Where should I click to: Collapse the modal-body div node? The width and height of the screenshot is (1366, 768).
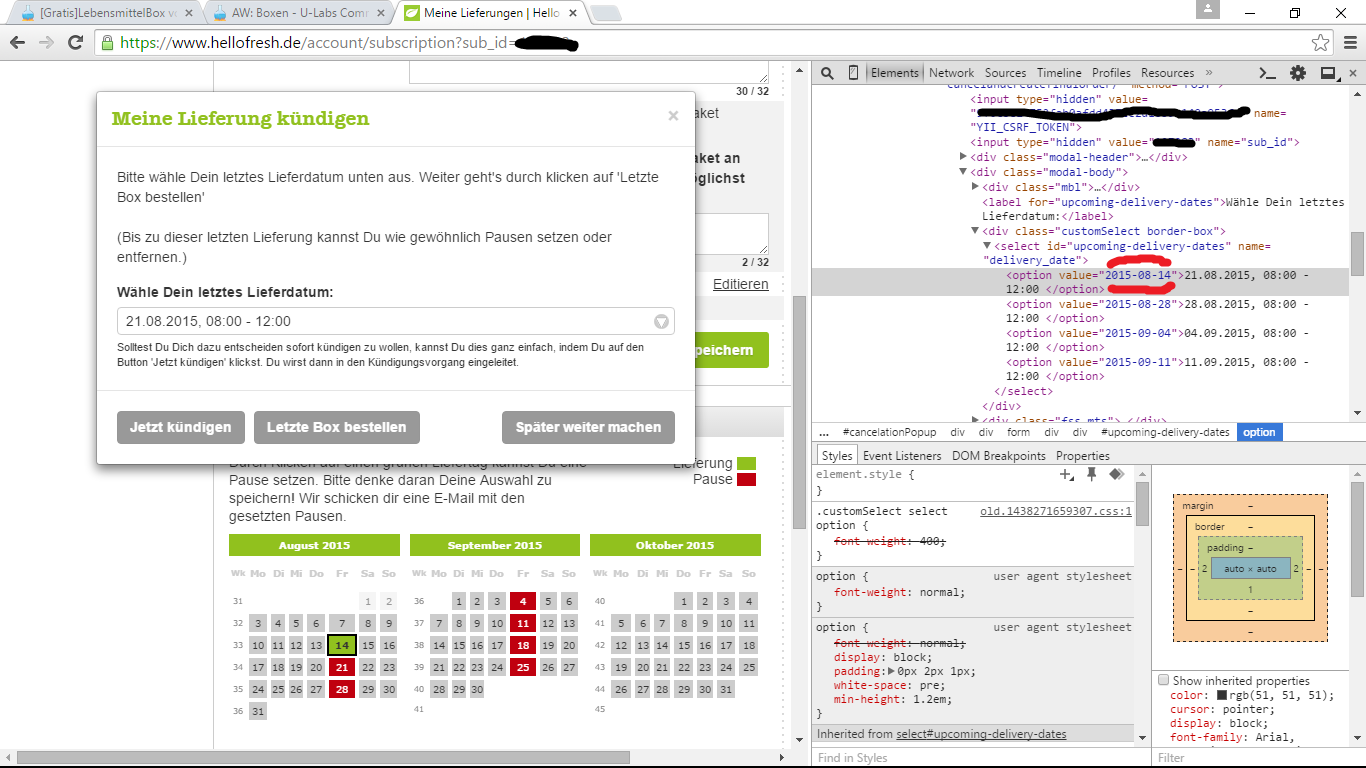coord(963,172)
